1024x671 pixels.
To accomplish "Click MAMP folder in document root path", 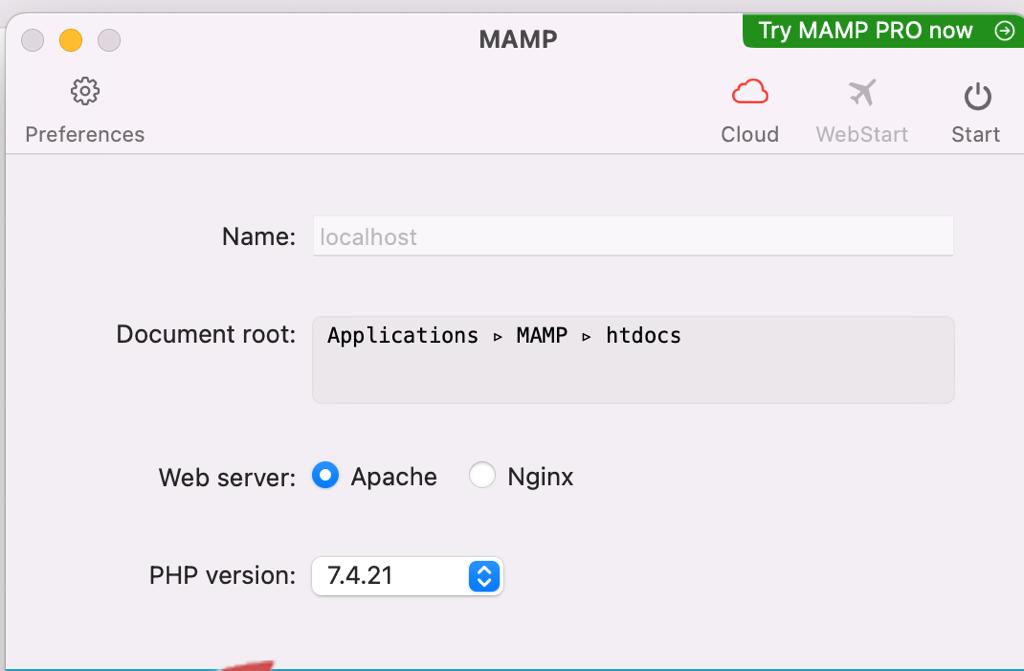I will coord(542,336).
